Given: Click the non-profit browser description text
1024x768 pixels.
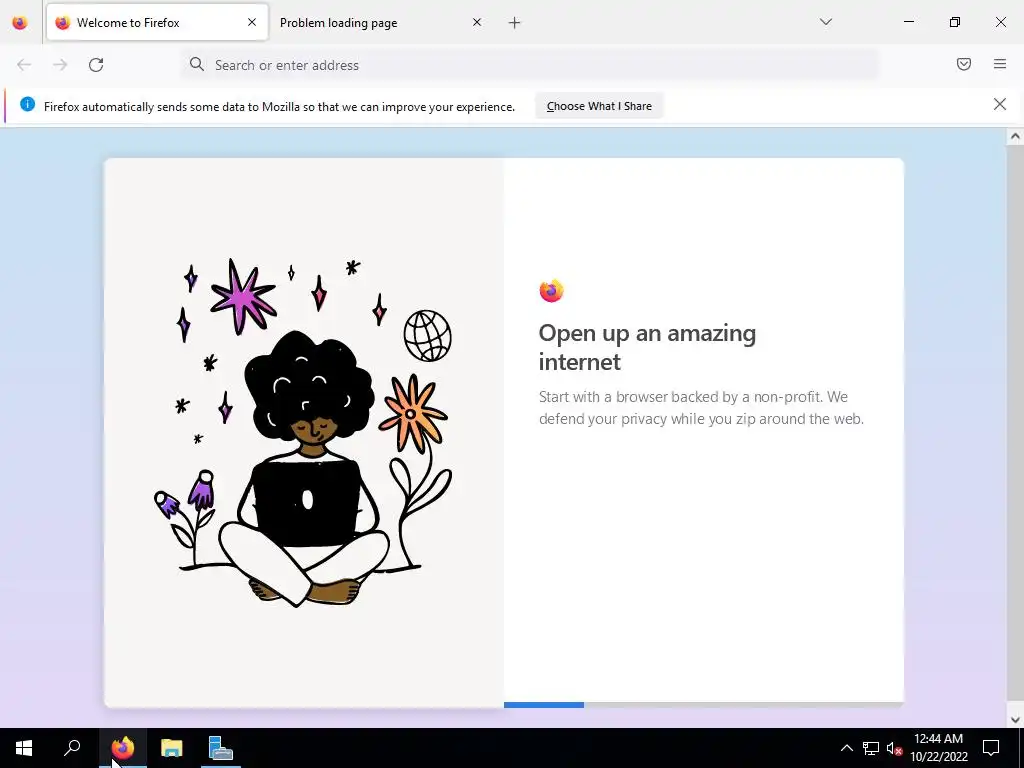Looking at the screenshot, I should coord(701,408).
